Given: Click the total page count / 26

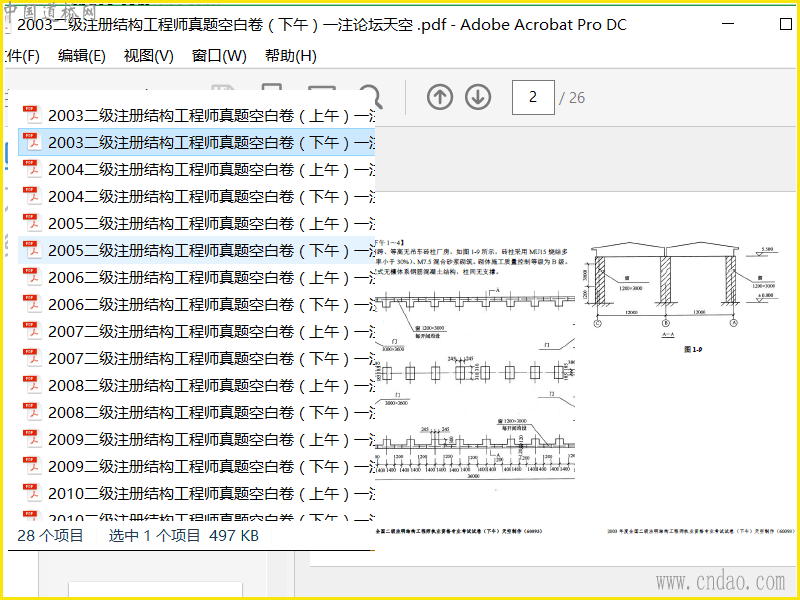Looking at the screenshot, I should click(572, 97).
